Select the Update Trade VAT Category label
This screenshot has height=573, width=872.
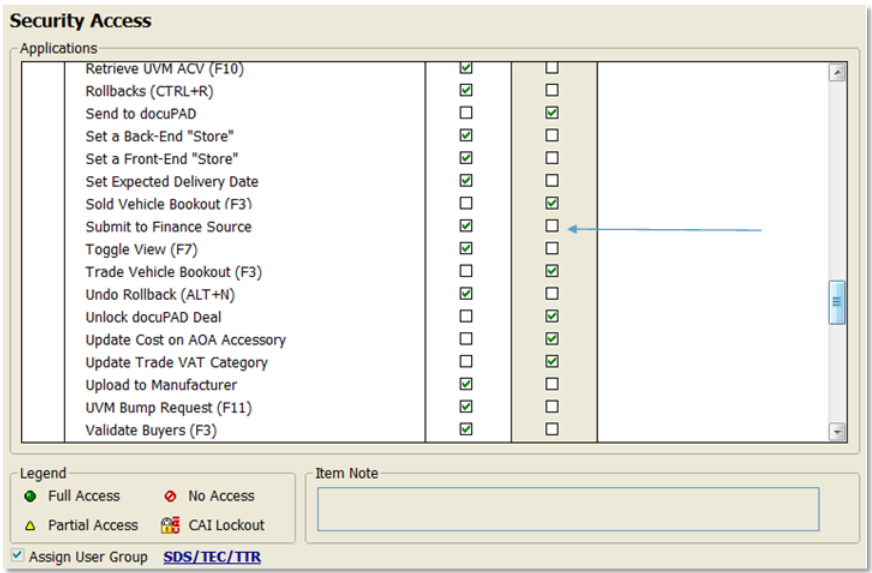pos(176,363)
